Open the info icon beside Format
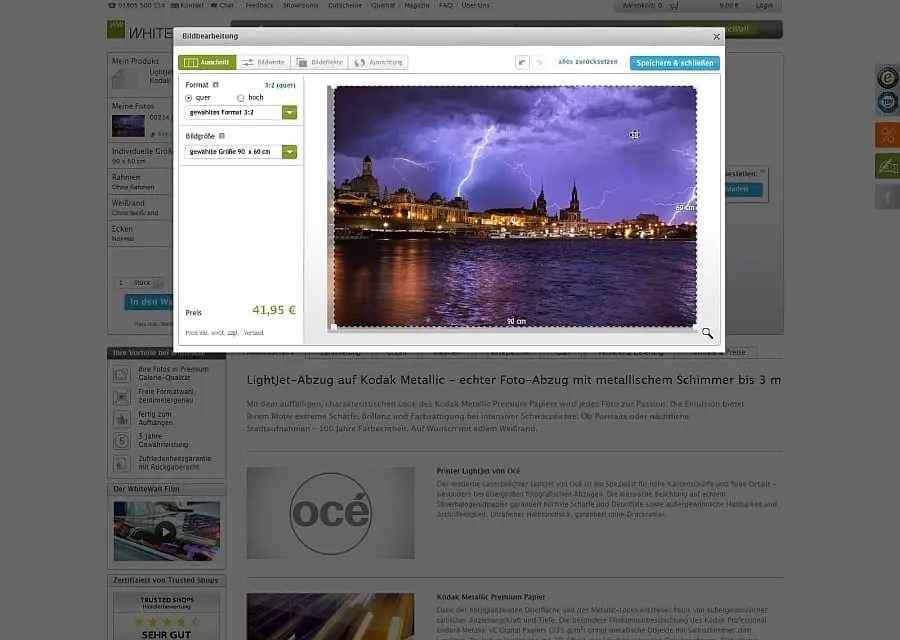Image resolution: width=900 pixels, height=640 pixels. (x=216, y=85)
